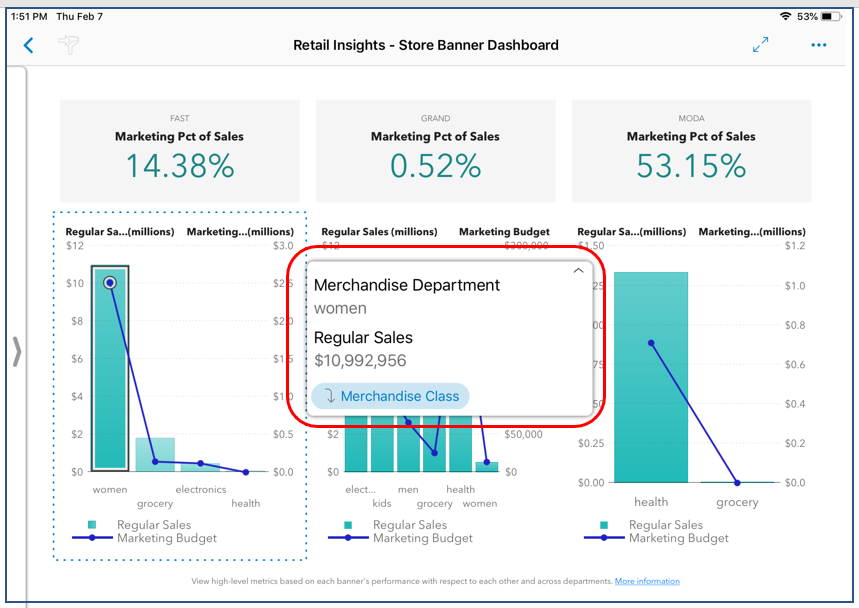Tap the expand to fullscreen icon
Image resolution: width=859 pixels, height=608 pixels.
[x=760, y=45]
